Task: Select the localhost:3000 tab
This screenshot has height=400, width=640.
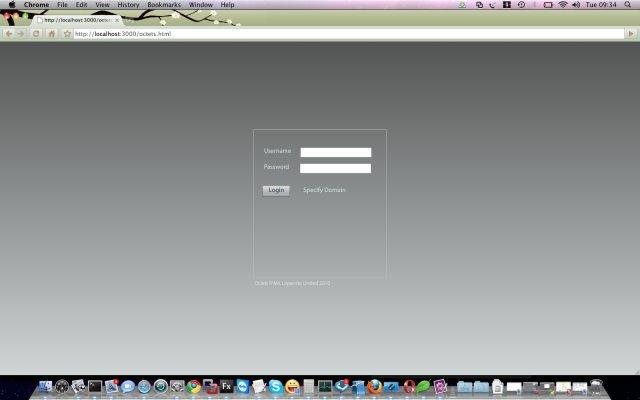Action: click(78, 20)
